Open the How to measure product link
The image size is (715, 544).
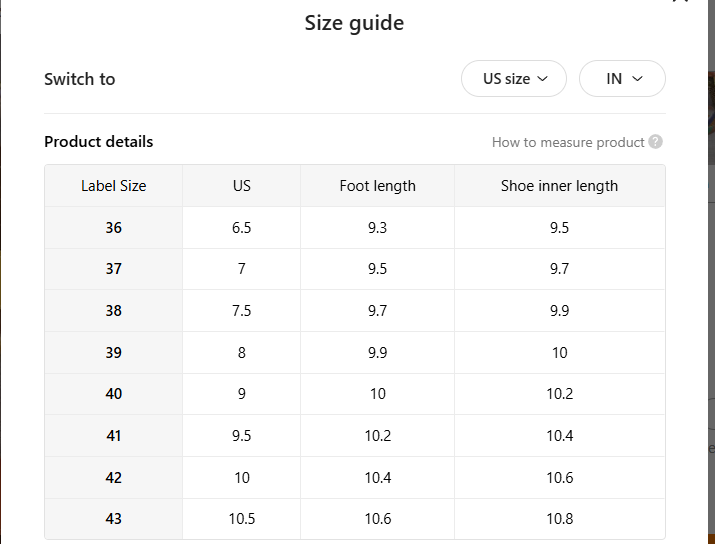(568, 142)
